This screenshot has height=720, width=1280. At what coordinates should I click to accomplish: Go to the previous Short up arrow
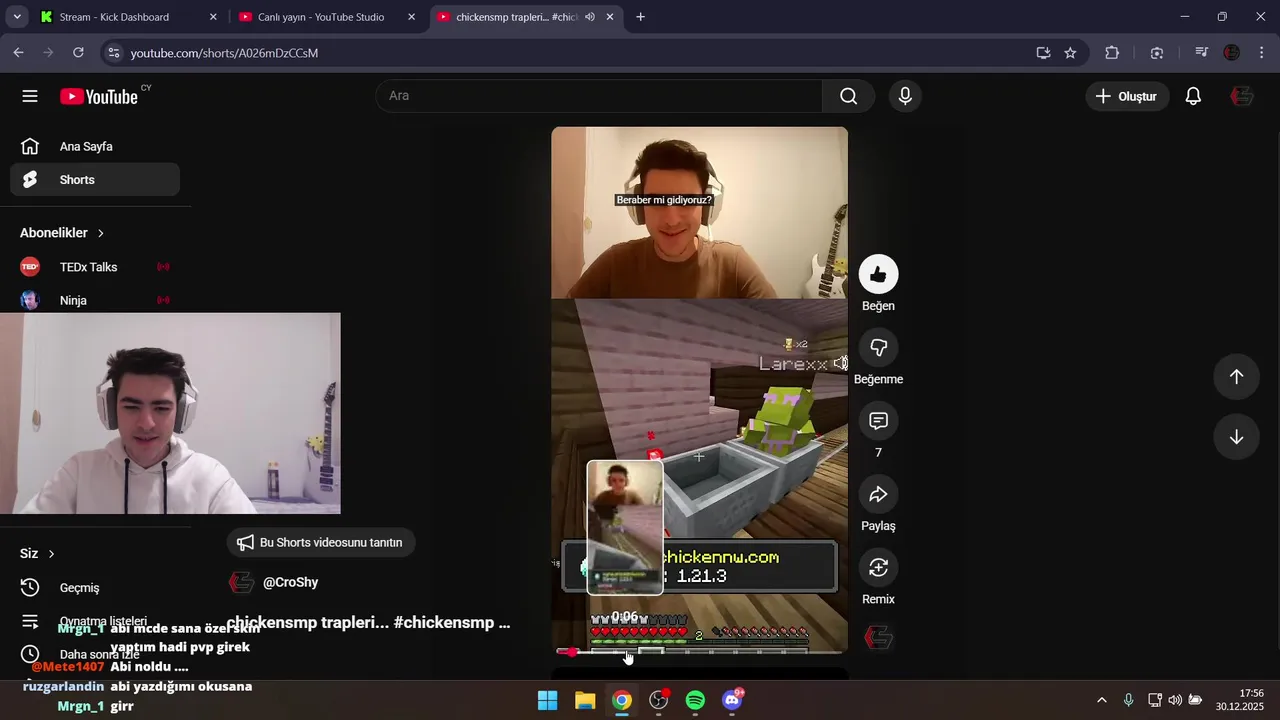[1236, 376]
